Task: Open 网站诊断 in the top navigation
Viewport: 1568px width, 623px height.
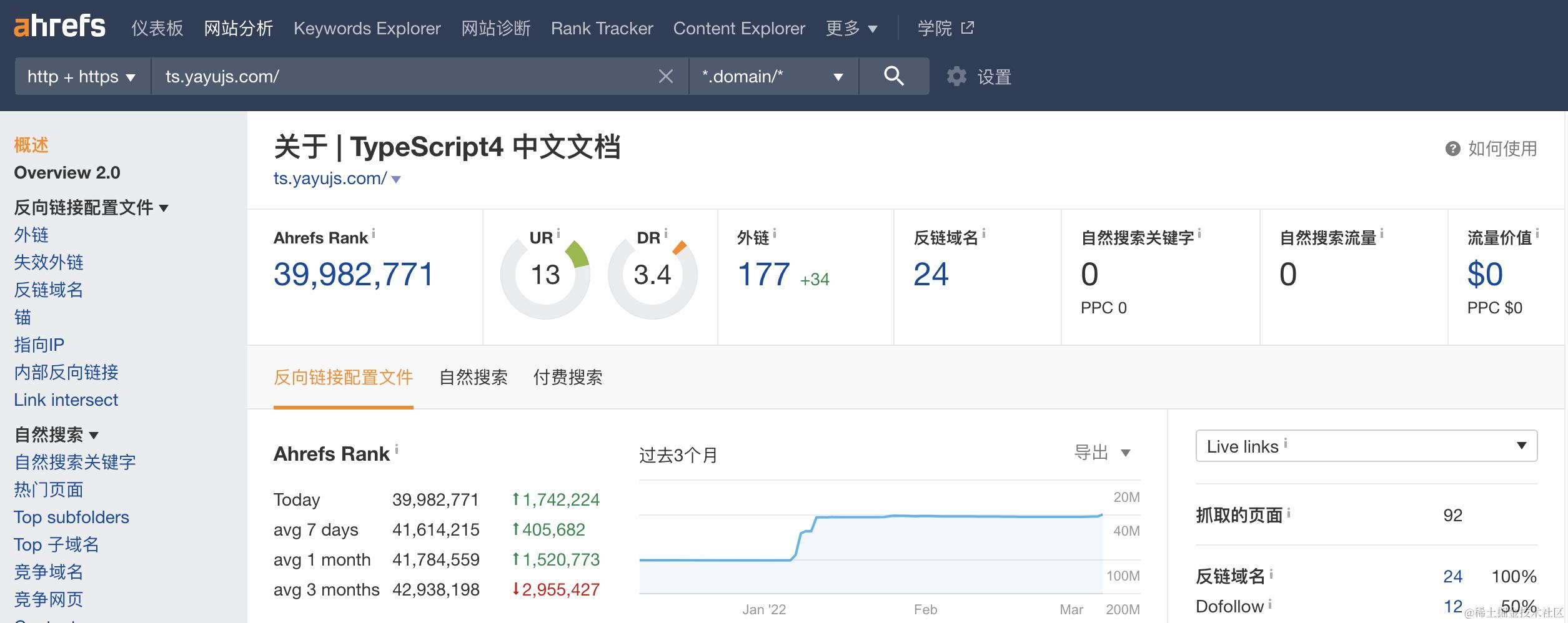Action: (496, 28)
